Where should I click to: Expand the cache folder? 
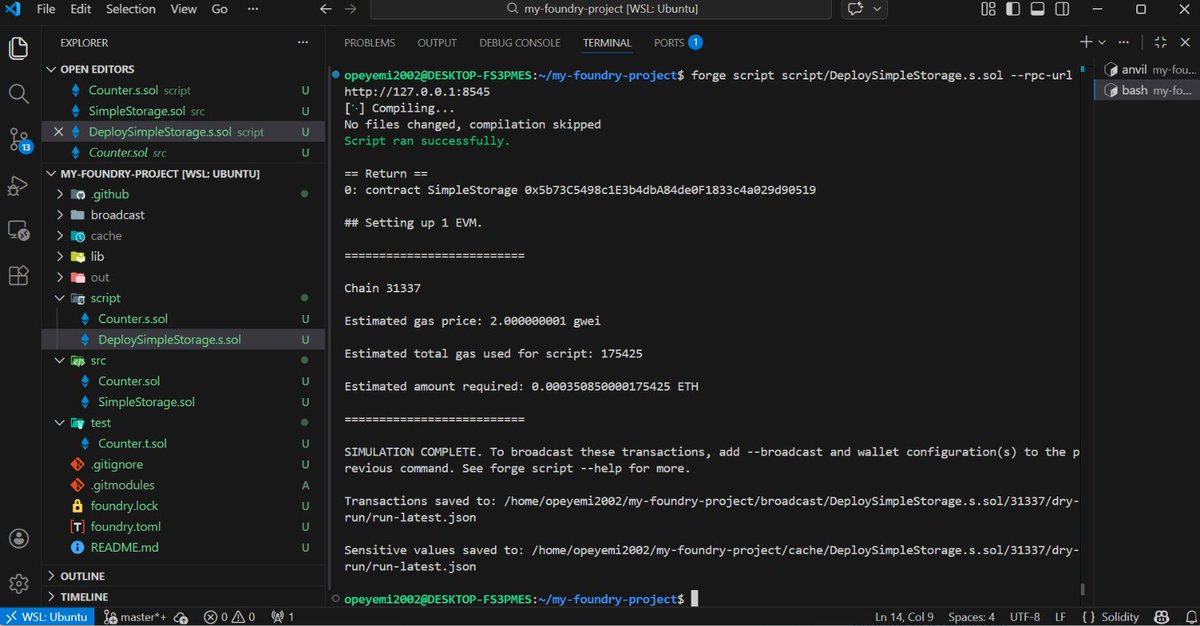184,236
